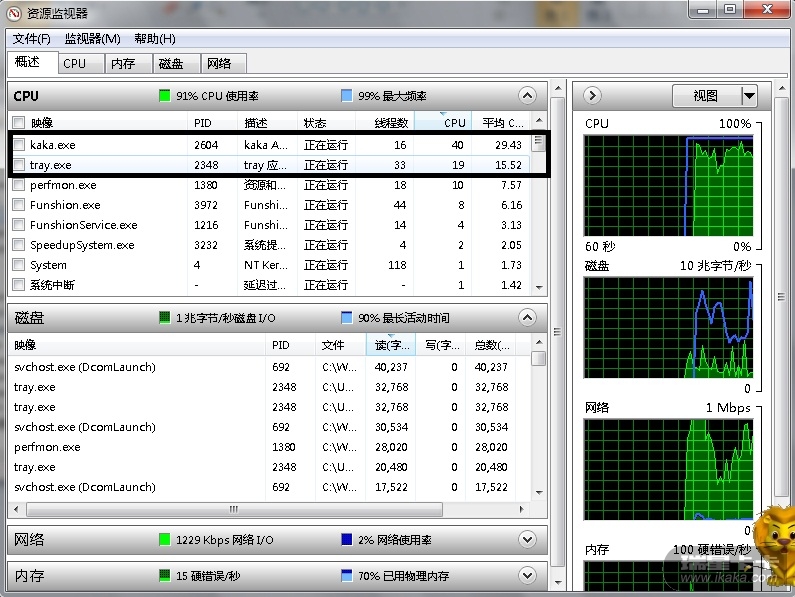Select the 概述 tab

(32, 62)
